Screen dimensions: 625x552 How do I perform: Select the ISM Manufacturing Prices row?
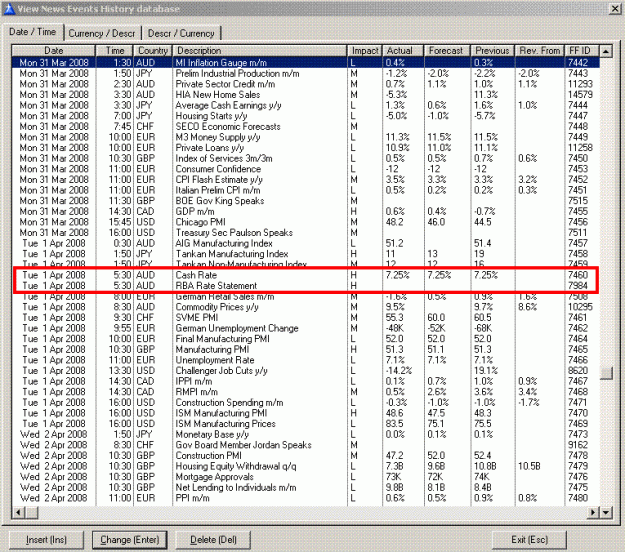pyautogui.click(x=305, y=424)
